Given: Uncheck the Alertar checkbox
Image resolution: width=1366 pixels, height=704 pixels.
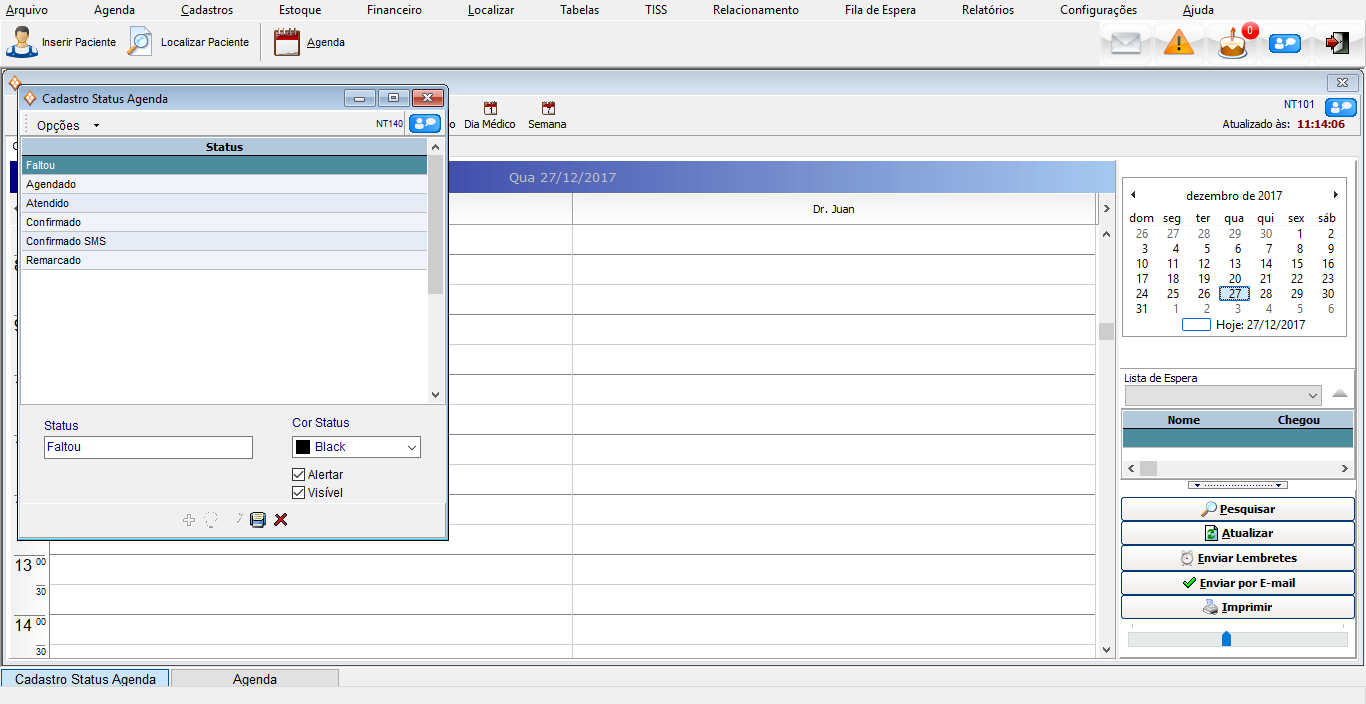Looking at the screenshot, I should (299, 475).
